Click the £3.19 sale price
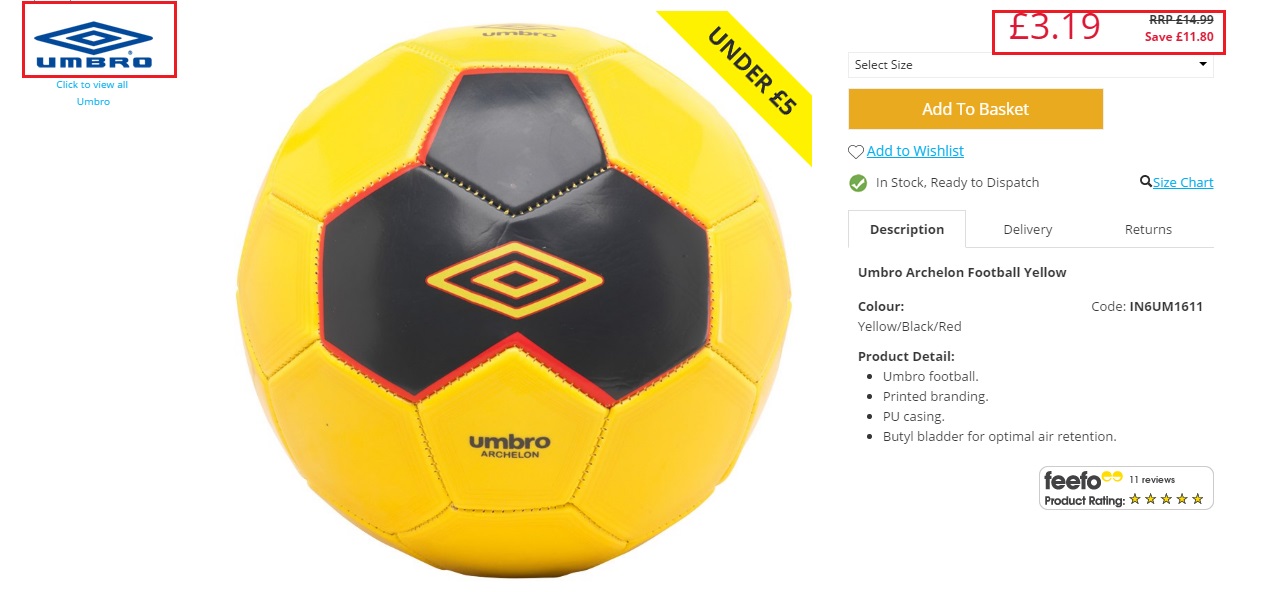 (1054, 27)
